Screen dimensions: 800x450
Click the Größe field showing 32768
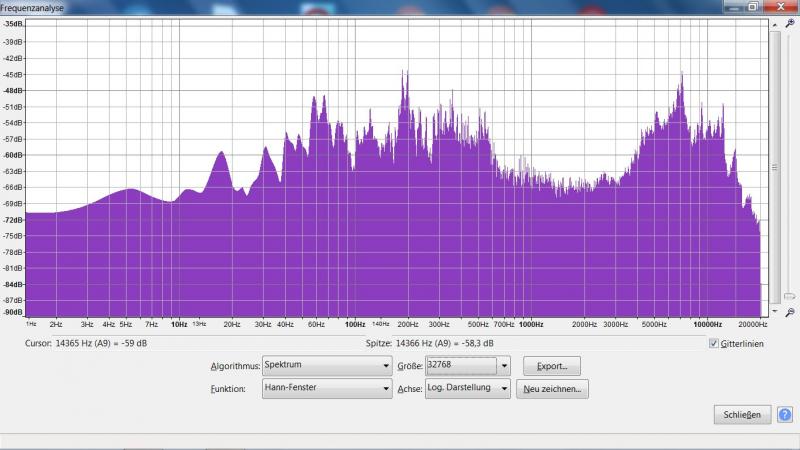coord(460,366)
